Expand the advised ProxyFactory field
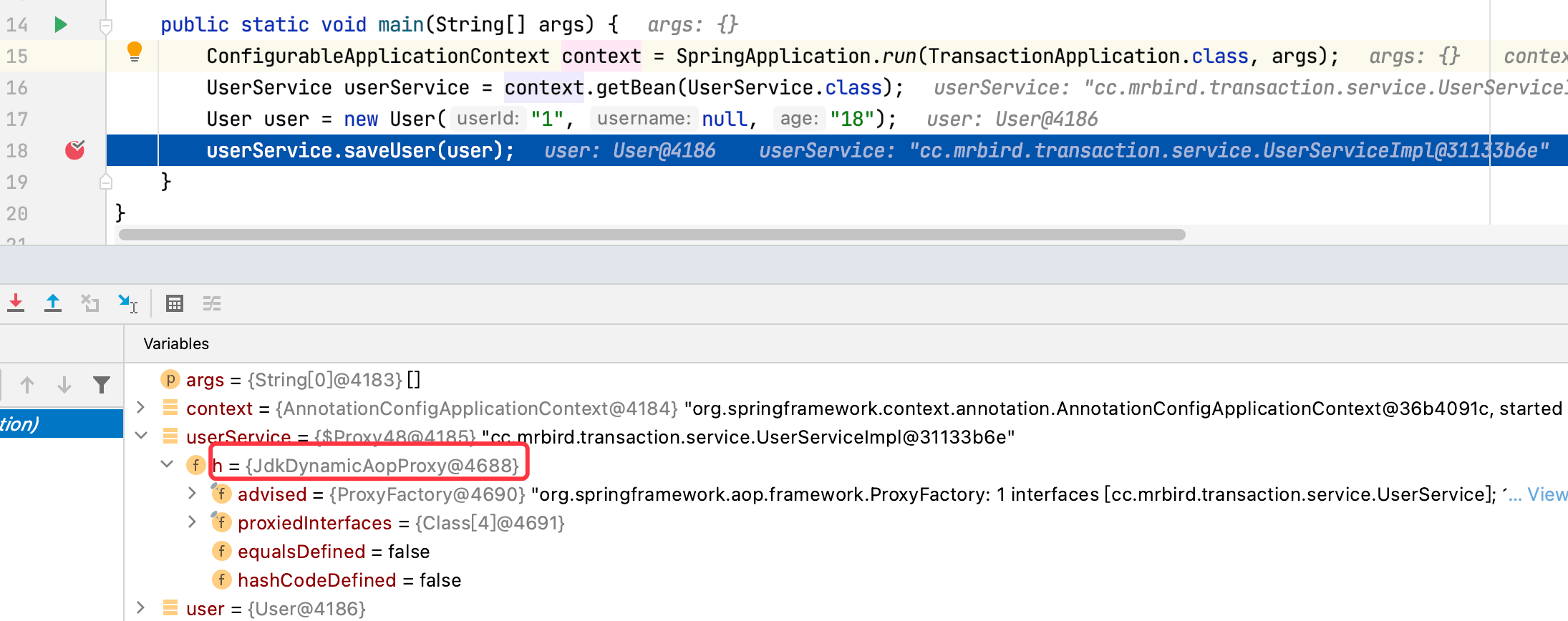Viewport: 1568px width, 621px height. click(x=192, y=494)
